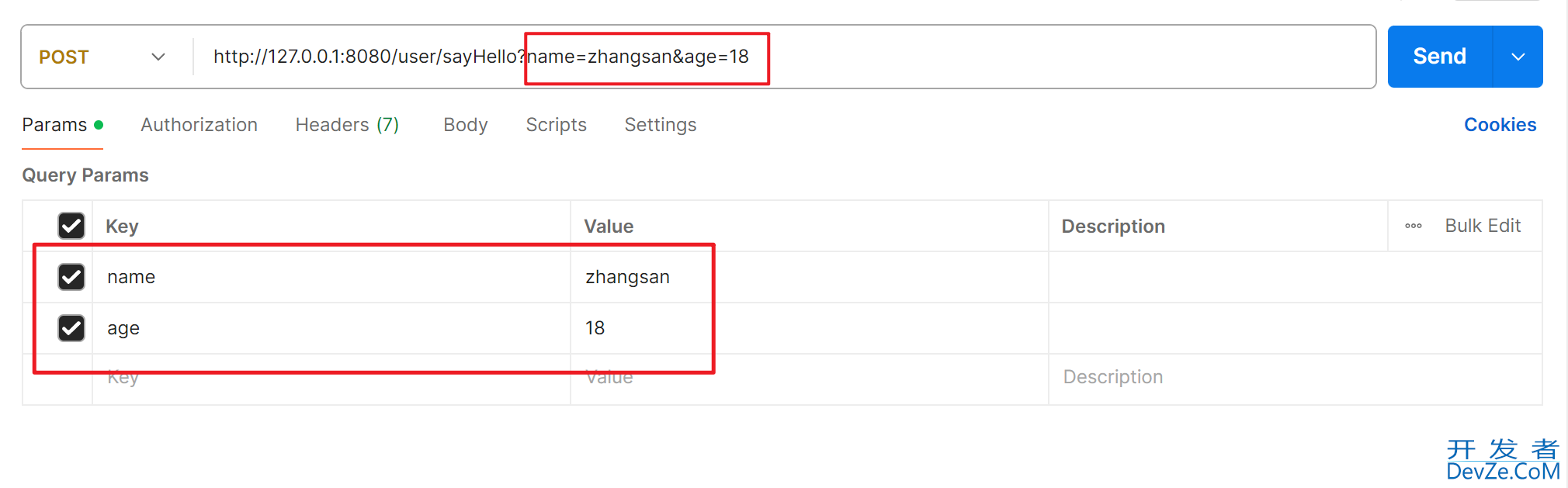The height and width of the screenshot is (488, 1568).
Task: Toggle the select-all params header checkbox
Action: click(x=71, y=226)
